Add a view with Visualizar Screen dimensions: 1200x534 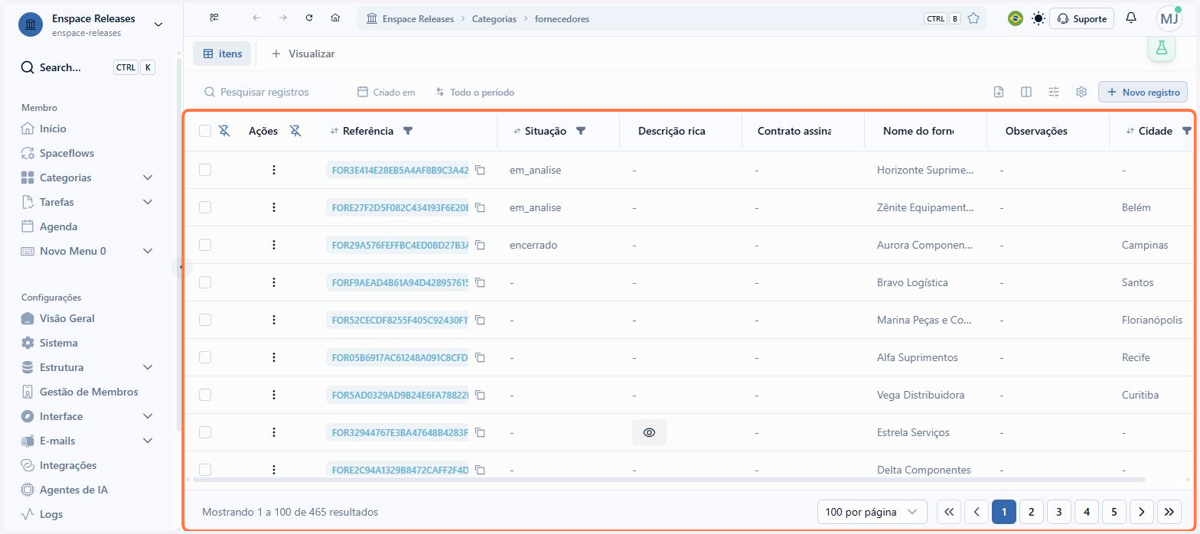pyautogui.click(x=303, y=54)
